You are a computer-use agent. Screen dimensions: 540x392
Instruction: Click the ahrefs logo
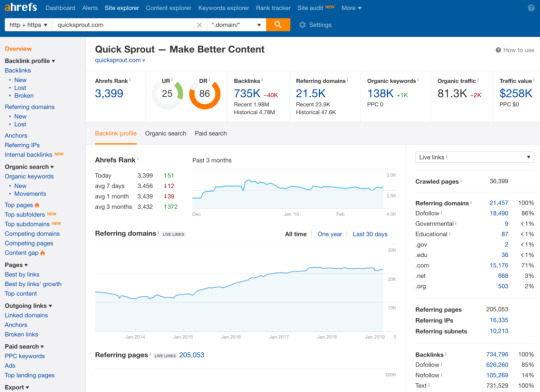tap(21, 7)
